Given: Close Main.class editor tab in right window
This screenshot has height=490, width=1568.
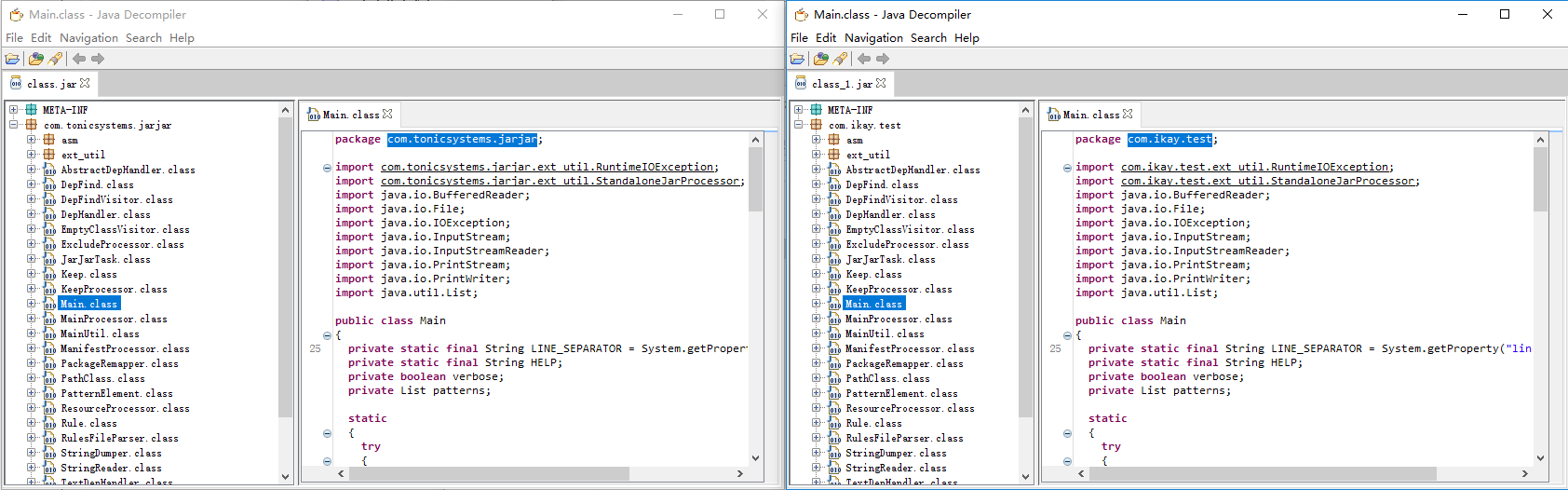Looking at the screenshot, I should (x=1128, y=114).
